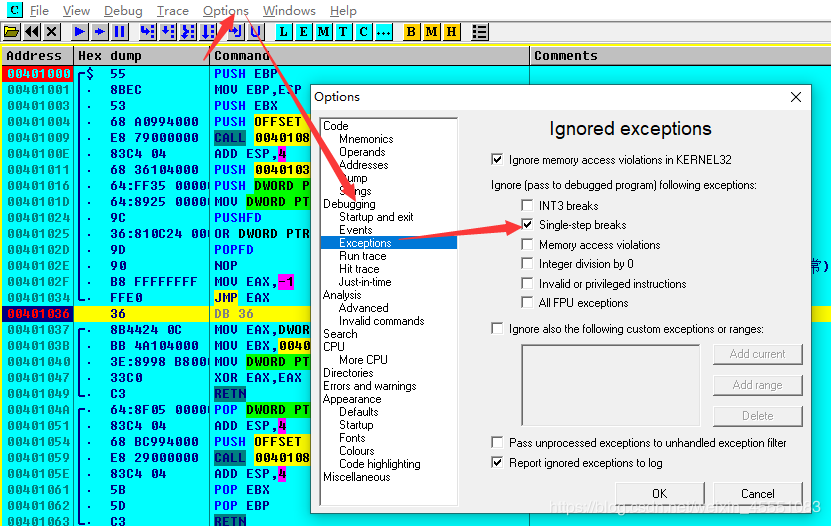This screenshot has height=526, width=831.
Task: Click the Add range button
Action: [757, 385]
